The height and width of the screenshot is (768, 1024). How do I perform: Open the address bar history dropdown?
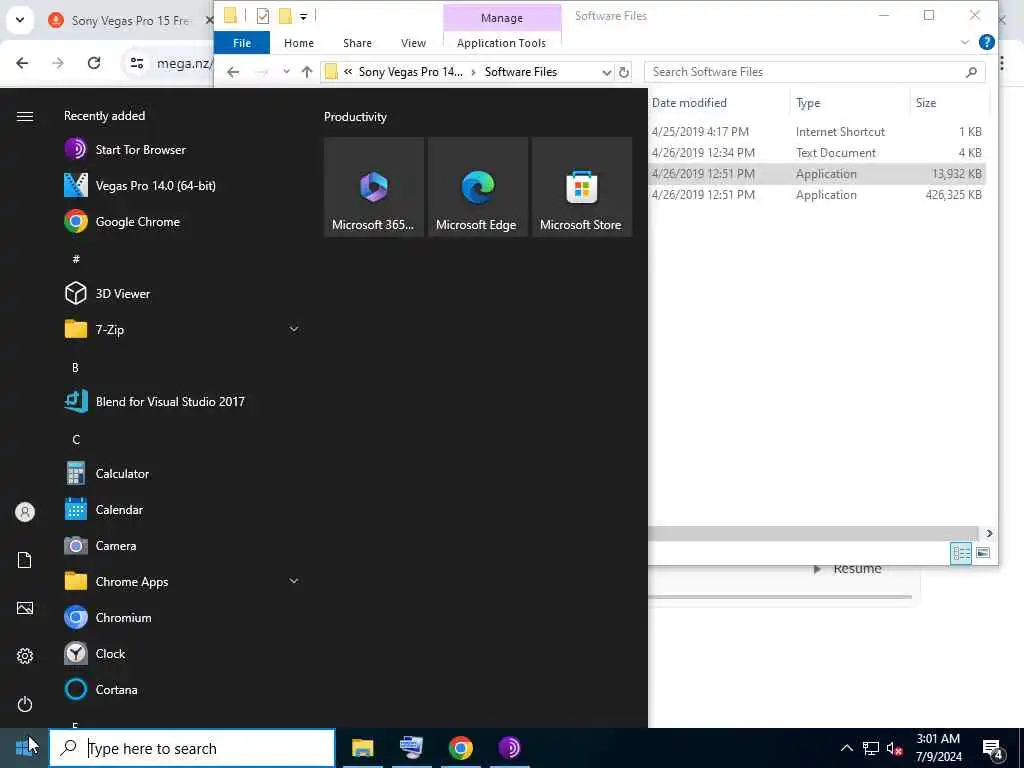coord(607,72)
